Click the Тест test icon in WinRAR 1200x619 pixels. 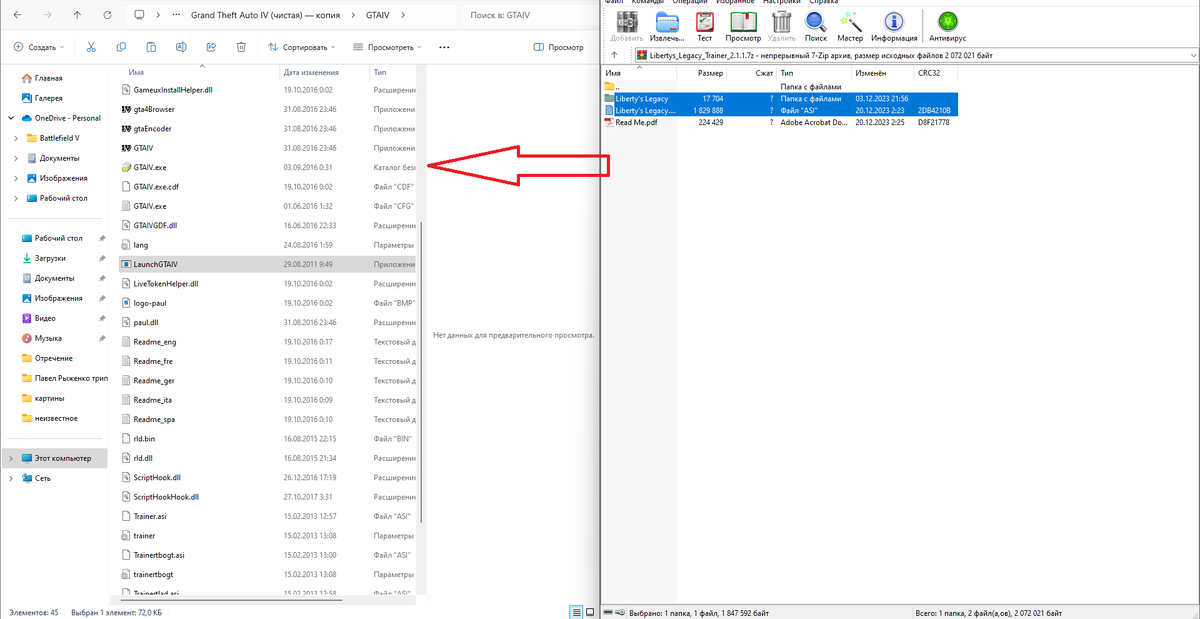(705, 25)
